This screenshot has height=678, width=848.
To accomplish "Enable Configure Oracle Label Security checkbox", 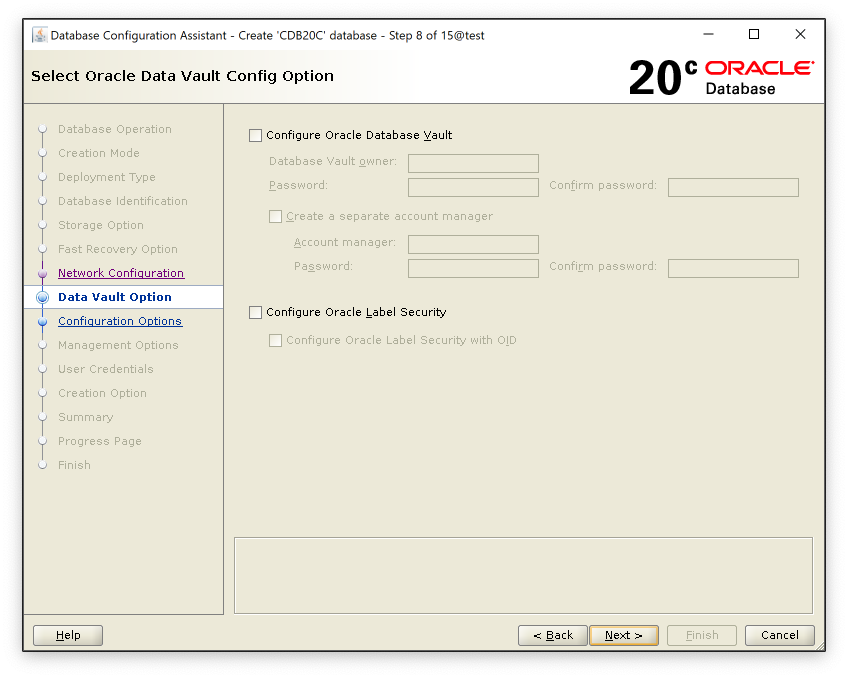I will pos(255,312).
